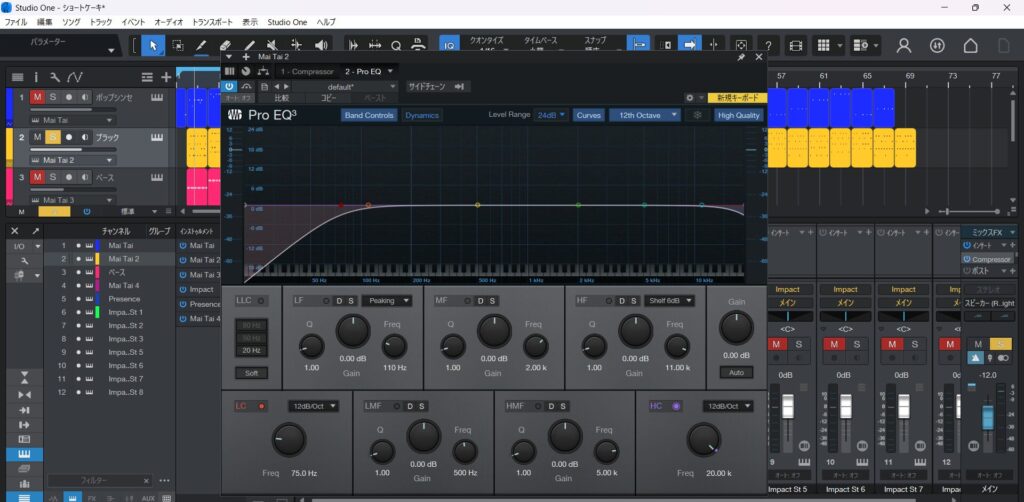Switch to 1 - Compressor tab
The height and width of the screenshot is (502, 1024).
coord(307,71)
